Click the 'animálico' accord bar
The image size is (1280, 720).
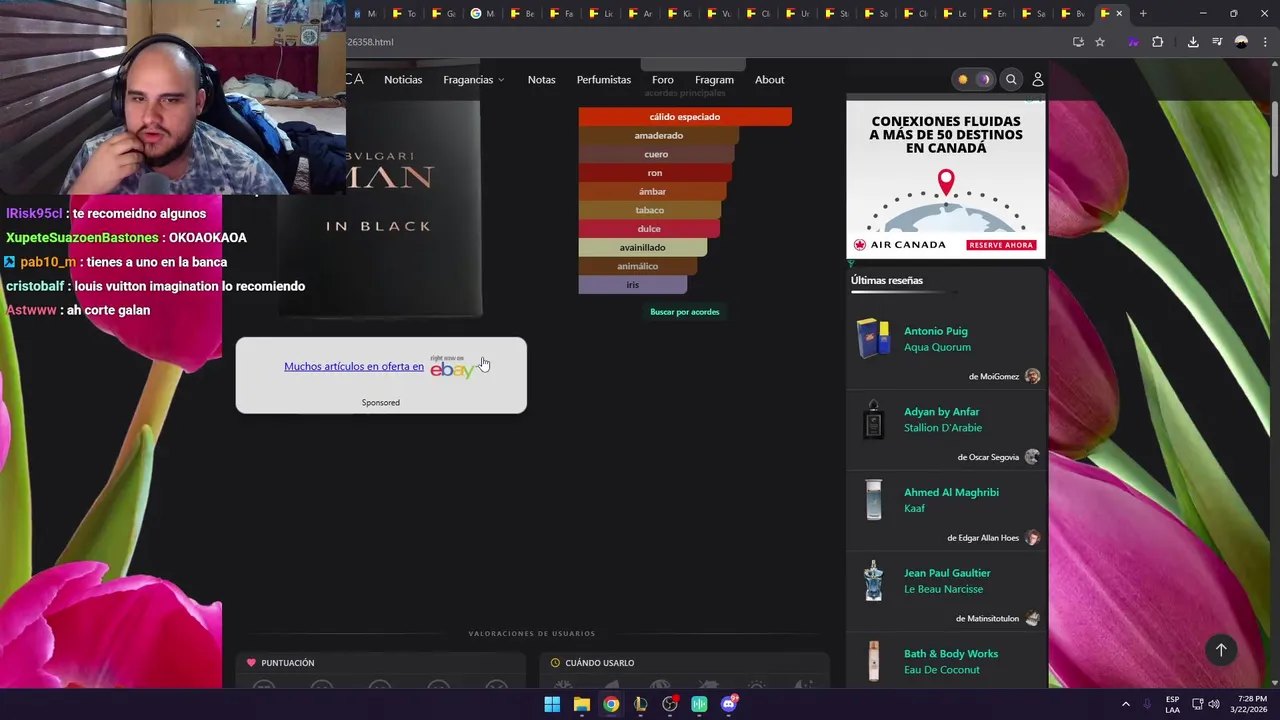pos(638,266)
